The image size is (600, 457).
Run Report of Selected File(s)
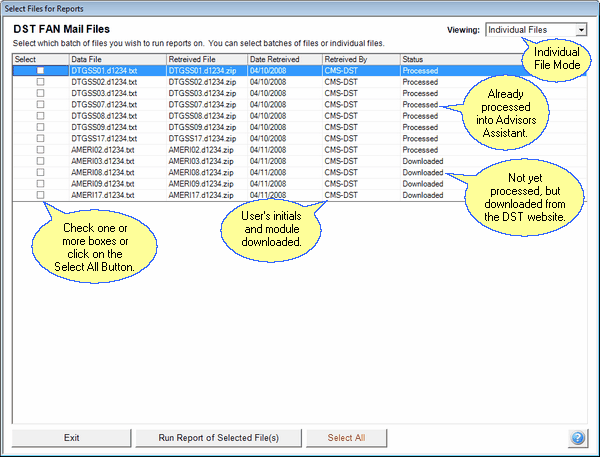click(x=218, y=438)
